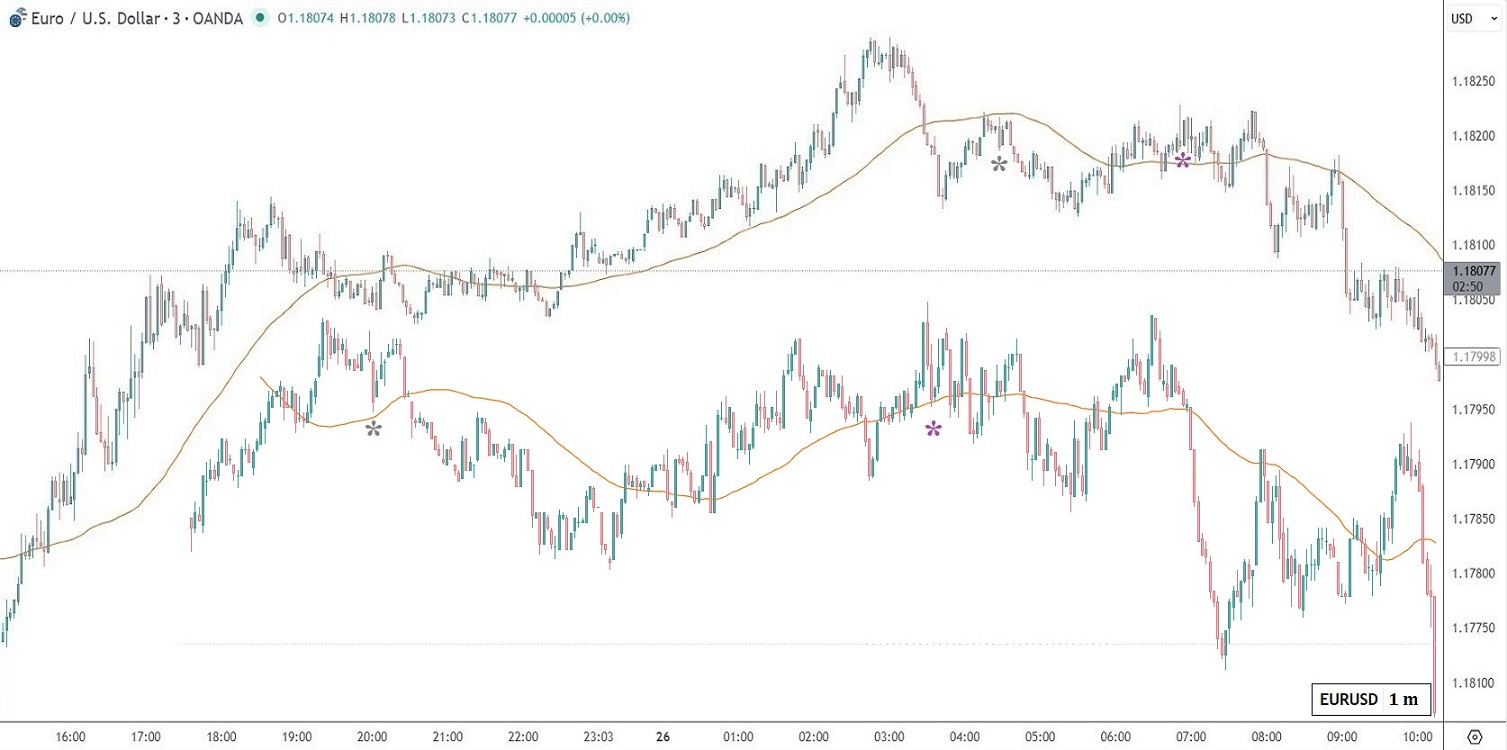
Task: Click the 1.18200 price axis label
Action: click(1471, 136)
